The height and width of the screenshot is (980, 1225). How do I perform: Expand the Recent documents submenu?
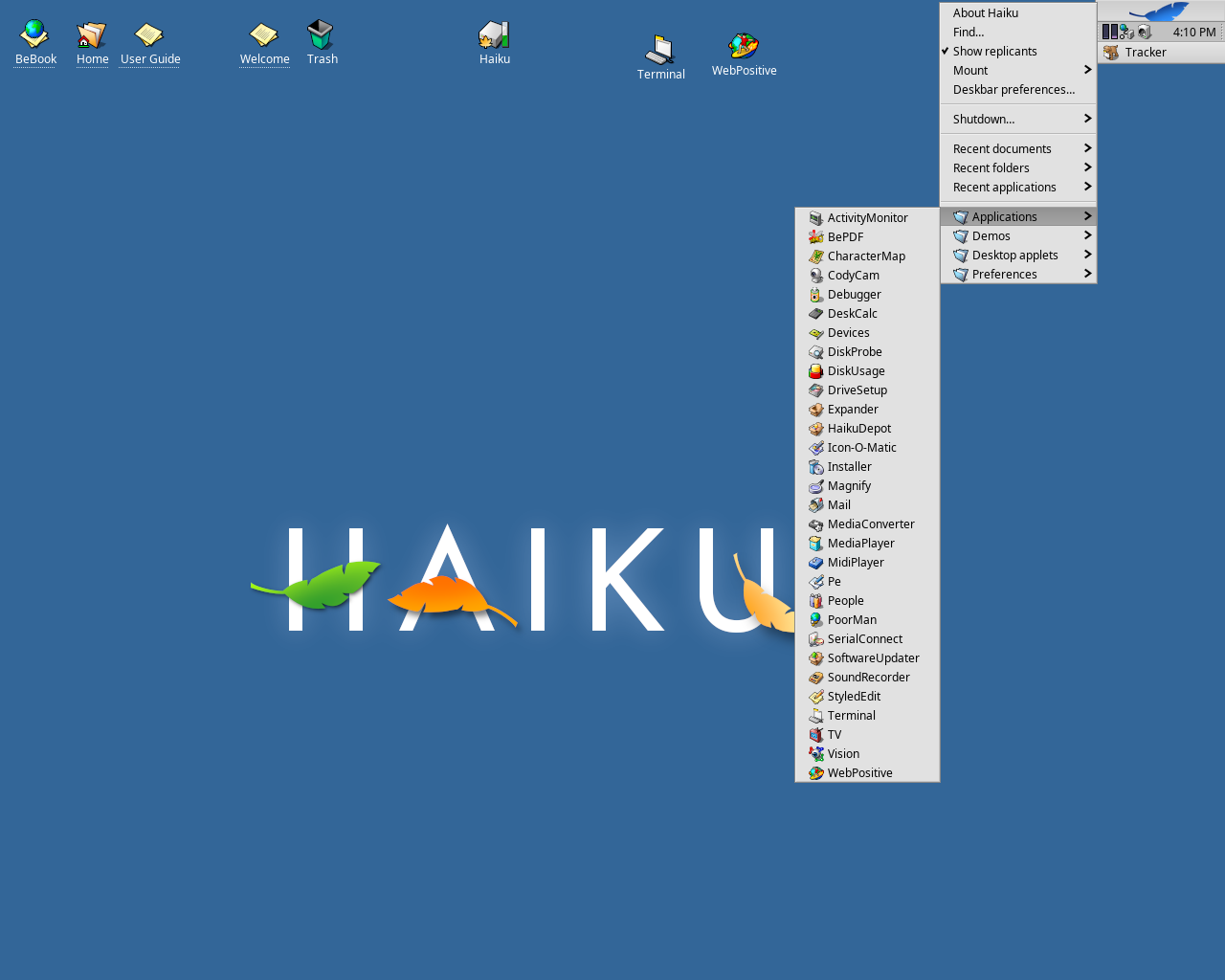coord(1017,149)
